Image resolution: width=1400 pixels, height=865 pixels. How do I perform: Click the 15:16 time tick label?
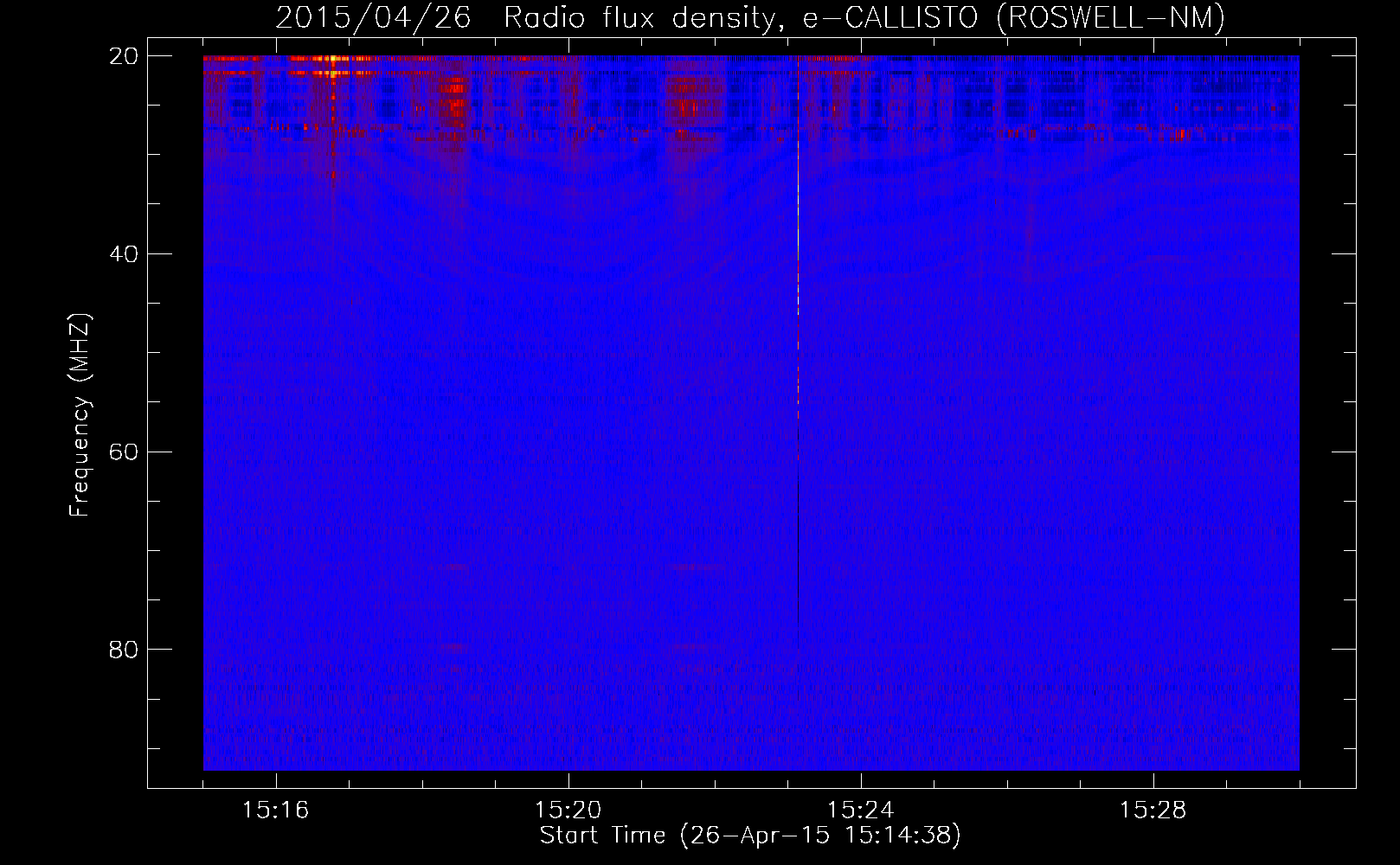(275, 810)
